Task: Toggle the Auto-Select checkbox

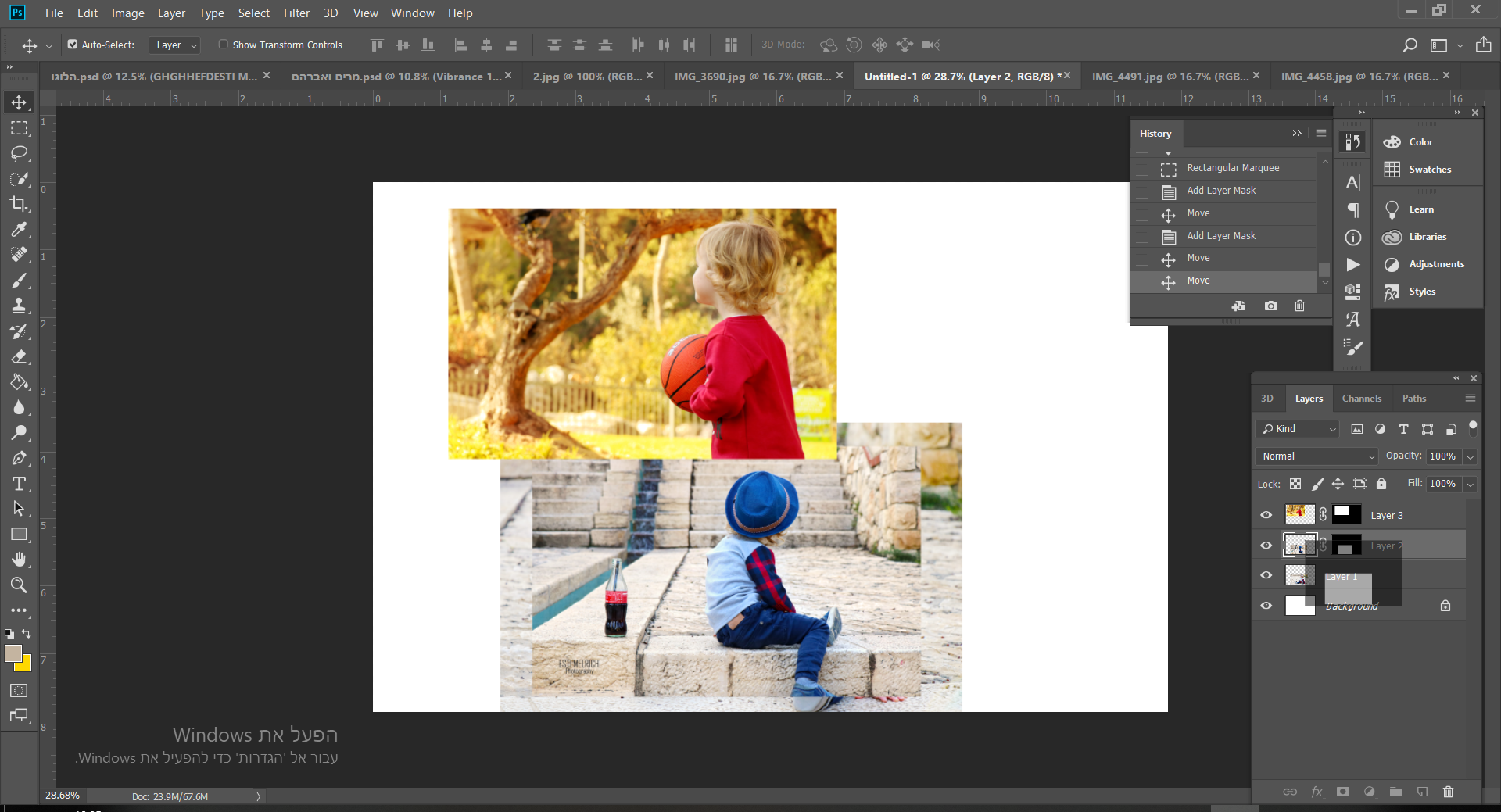Action: point(73,45)
